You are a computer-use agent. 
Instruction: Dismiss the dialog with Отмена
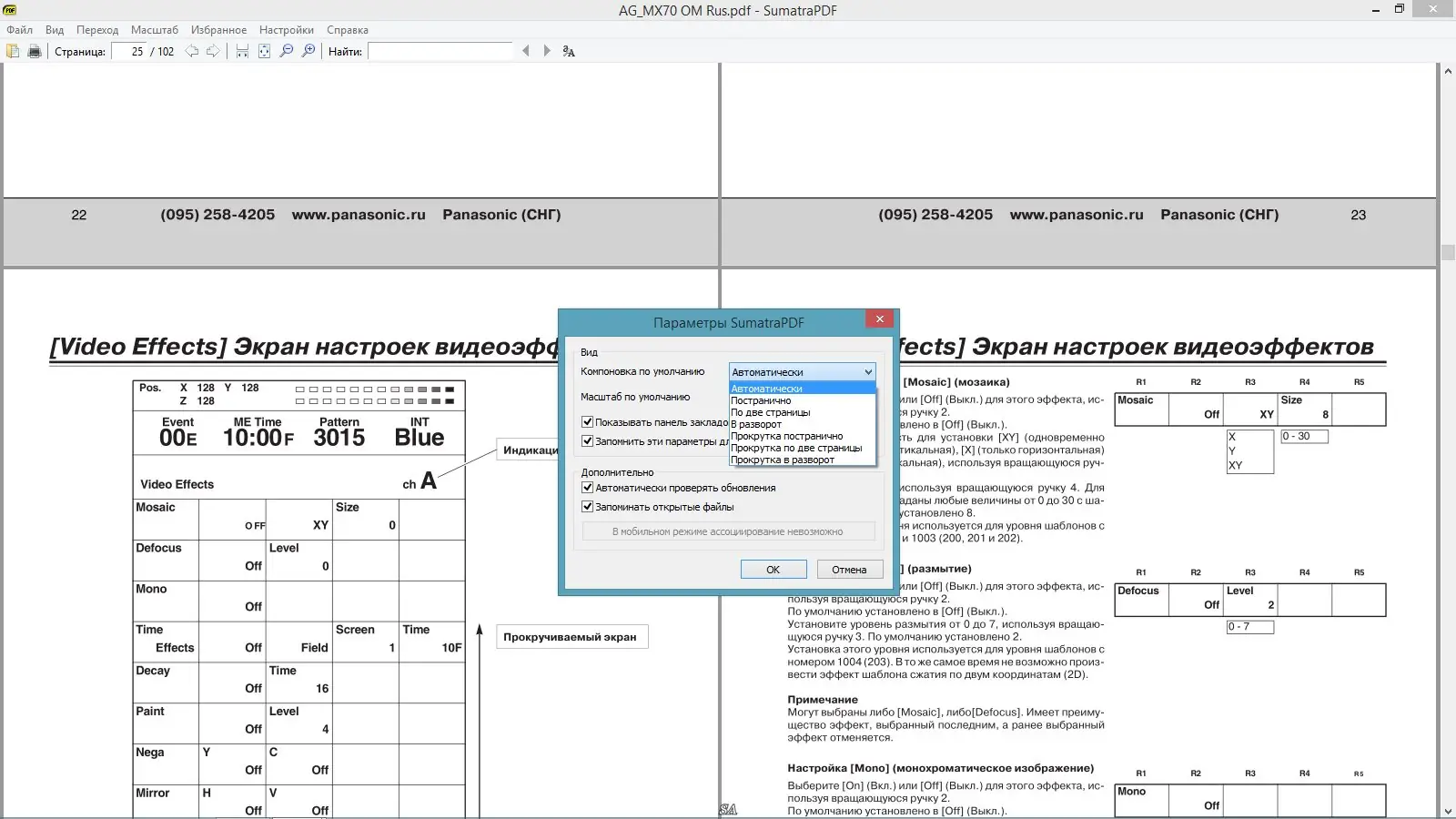pyautogui.click(x=849, y=569)
